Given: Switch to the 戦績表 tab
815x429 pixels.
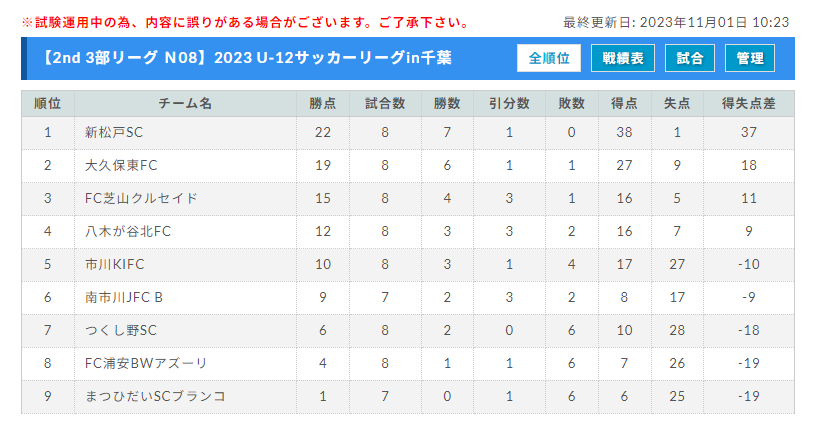Looking at the screenshot, I should pyautogui.click(x=623, y=58).
